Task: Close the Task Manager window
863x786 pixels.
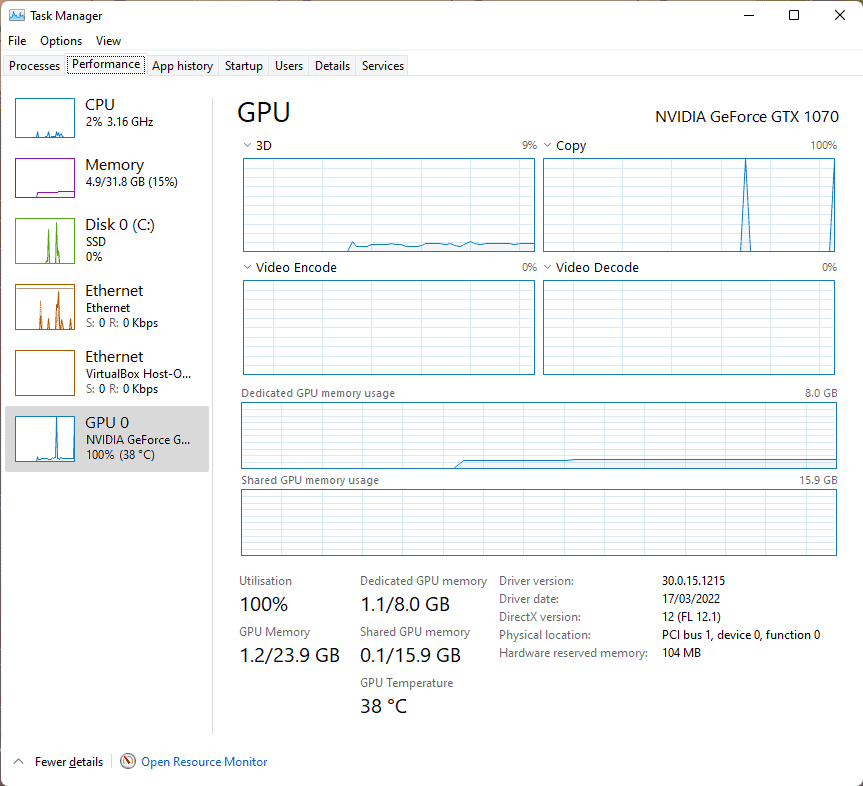Action: [x=840, y=15]
